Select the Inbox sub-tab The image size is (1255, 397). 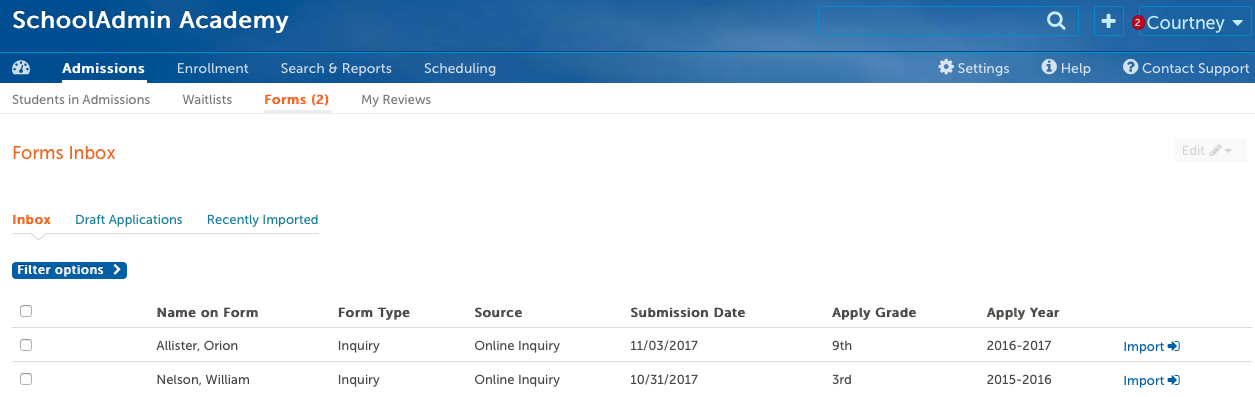point(31,220)
